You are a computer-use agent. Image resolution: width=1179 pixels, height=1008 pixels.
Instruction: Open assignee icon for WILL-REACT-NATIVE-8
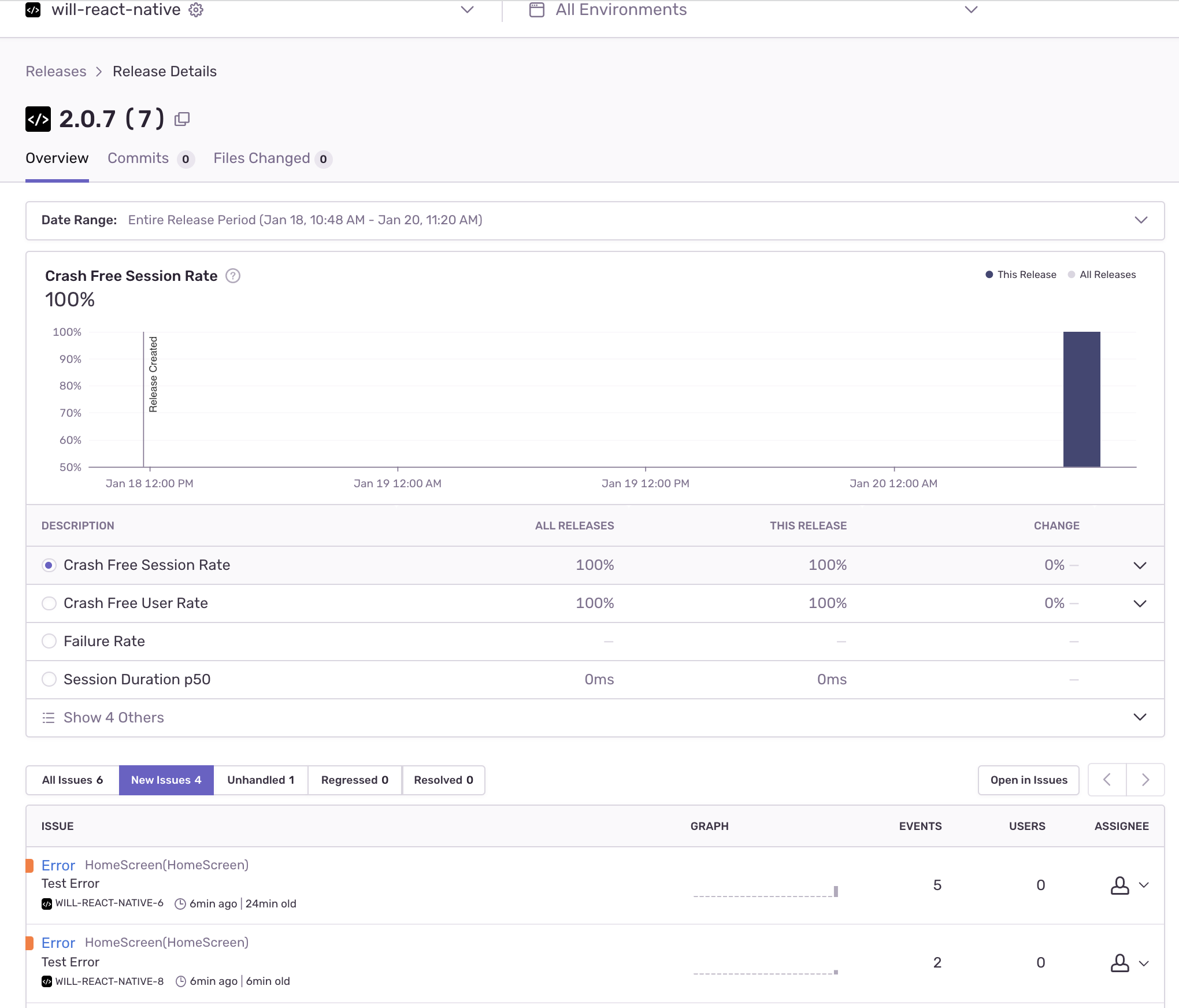point(1119,963)
